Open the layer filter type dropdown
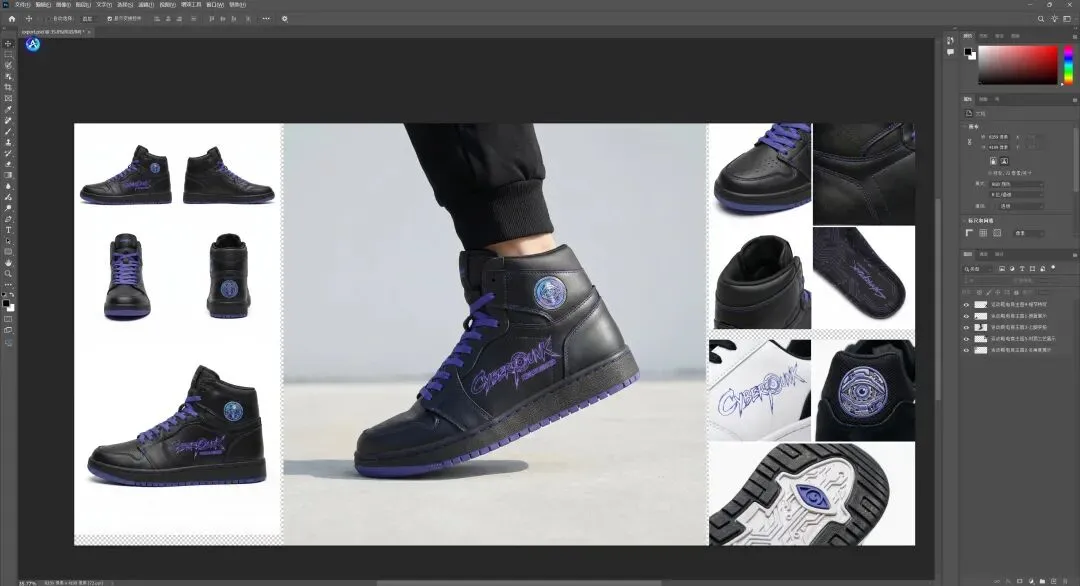1080x586 pixels. click(978, 269)
